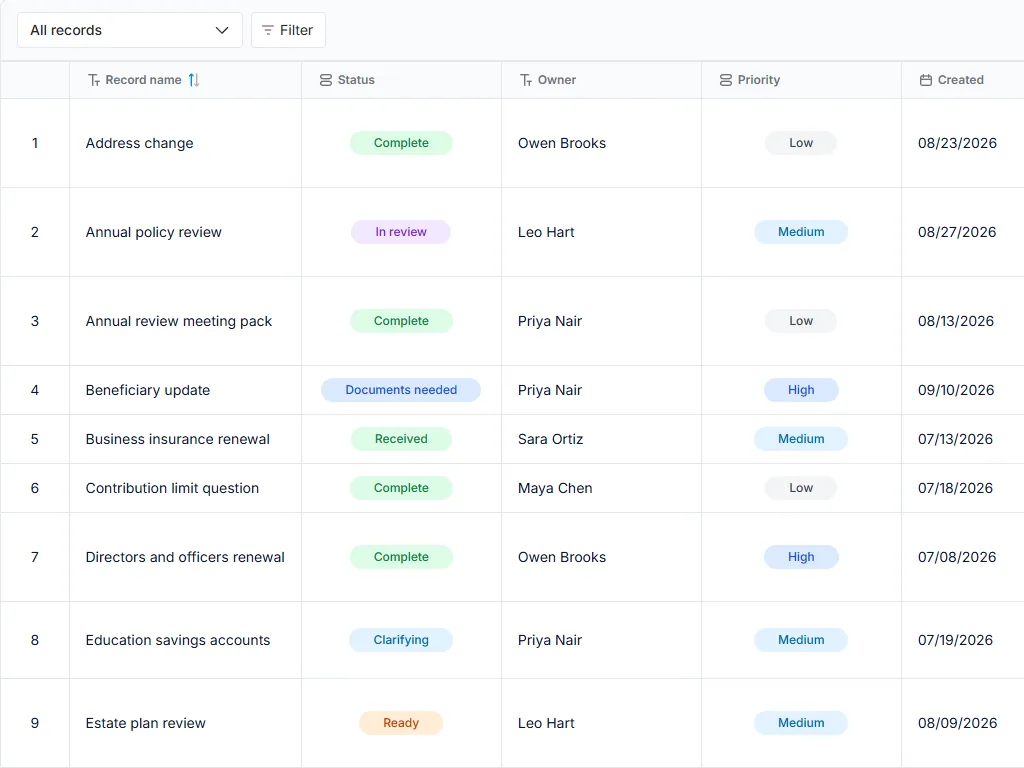Click the Ready status badge
Screen dimensions: 1024x768
401,723
